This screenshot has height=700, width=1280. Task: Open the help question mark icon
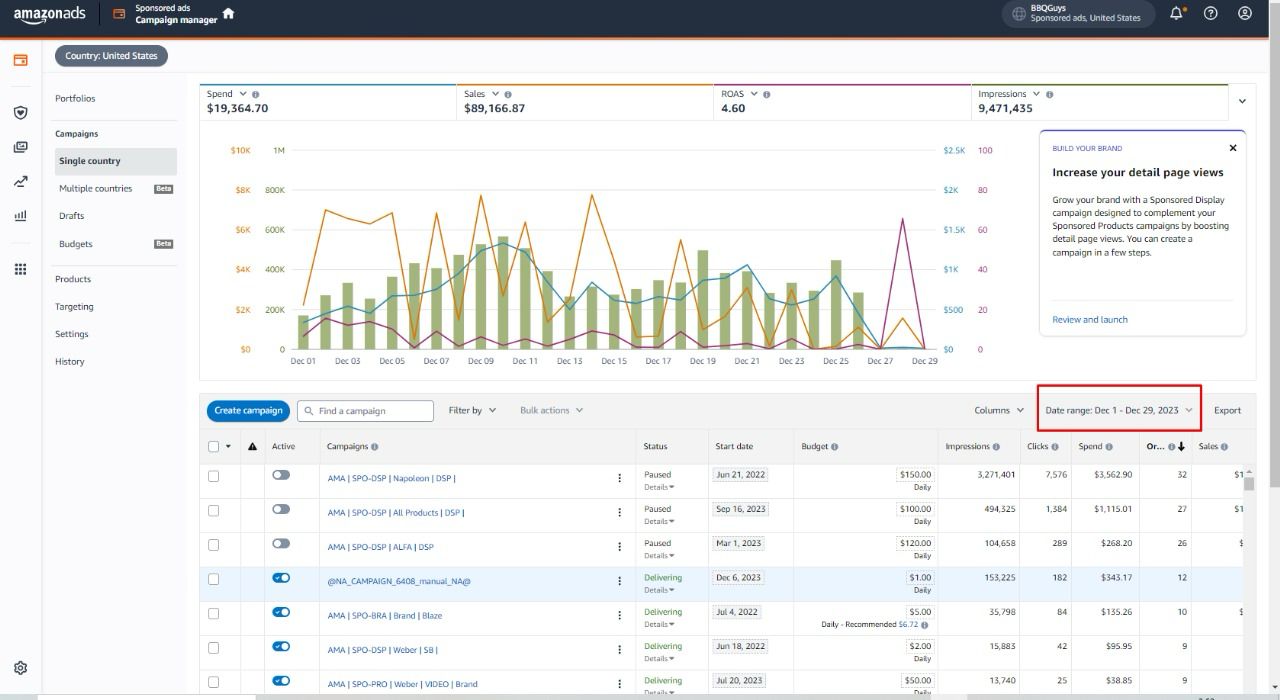1211,14
